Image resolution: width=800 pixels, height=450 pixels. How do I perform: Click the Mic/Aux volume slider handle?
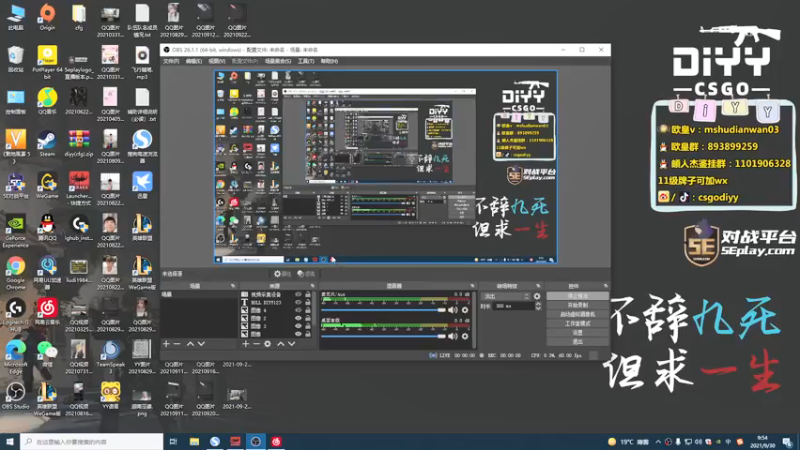[x=441, y=310]
